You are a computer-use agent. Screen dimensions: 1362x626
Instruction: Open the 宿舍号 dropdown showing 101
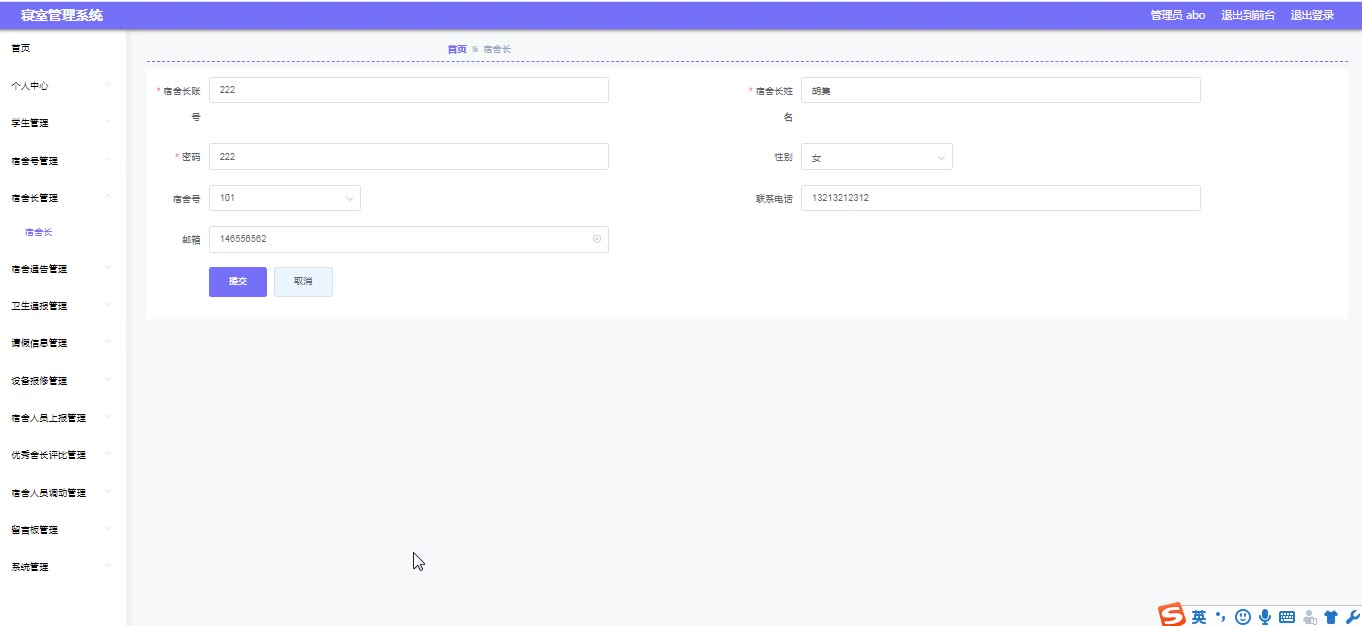pos(285,198)
